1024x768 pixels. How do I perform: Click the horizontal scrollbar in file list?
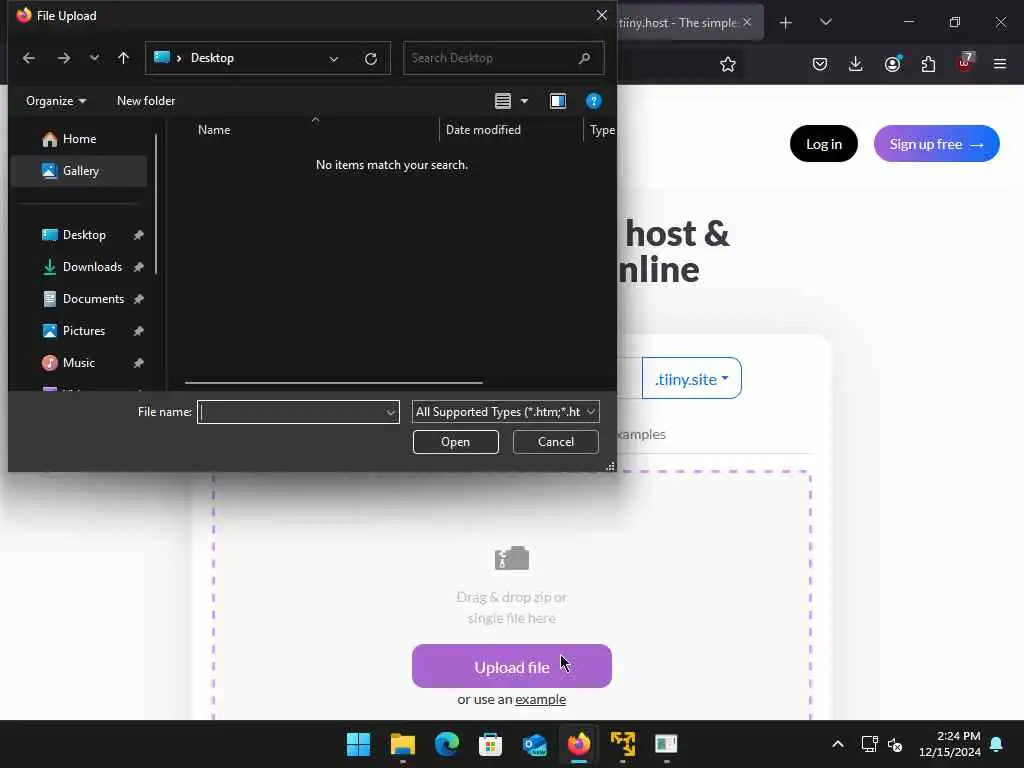coord(334,383)
